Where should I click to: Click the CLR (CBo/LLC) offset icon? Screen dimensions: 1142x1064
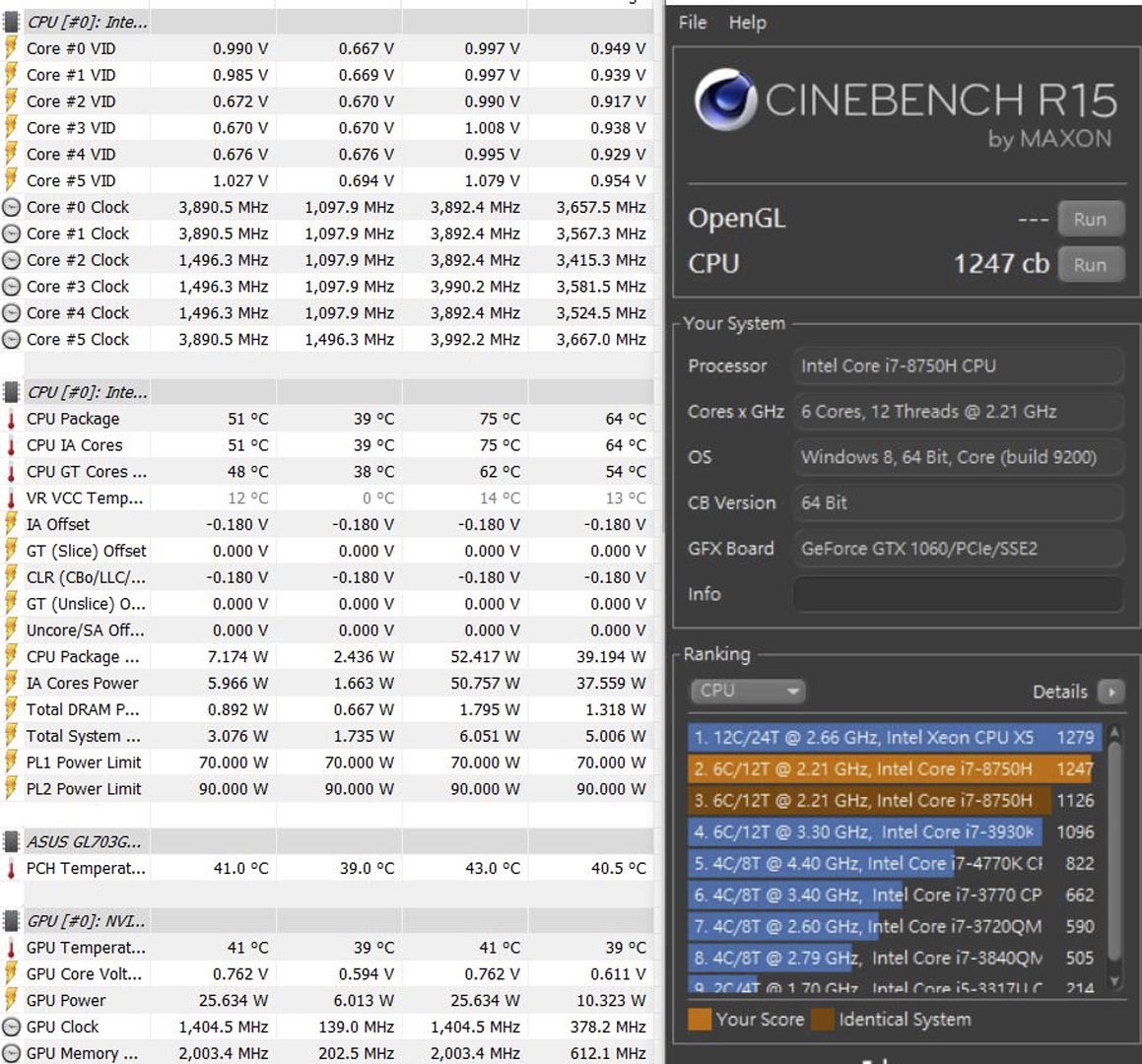pos(11,577)
